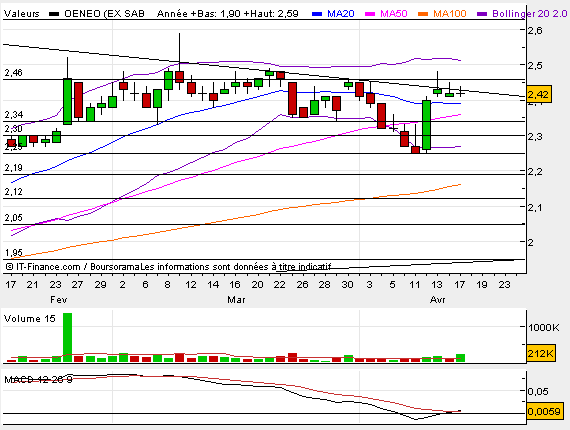Image resolution: width=570 pixels, height=430 pixels.
Task: Click the Mar month label
Action: coord(236,300)
